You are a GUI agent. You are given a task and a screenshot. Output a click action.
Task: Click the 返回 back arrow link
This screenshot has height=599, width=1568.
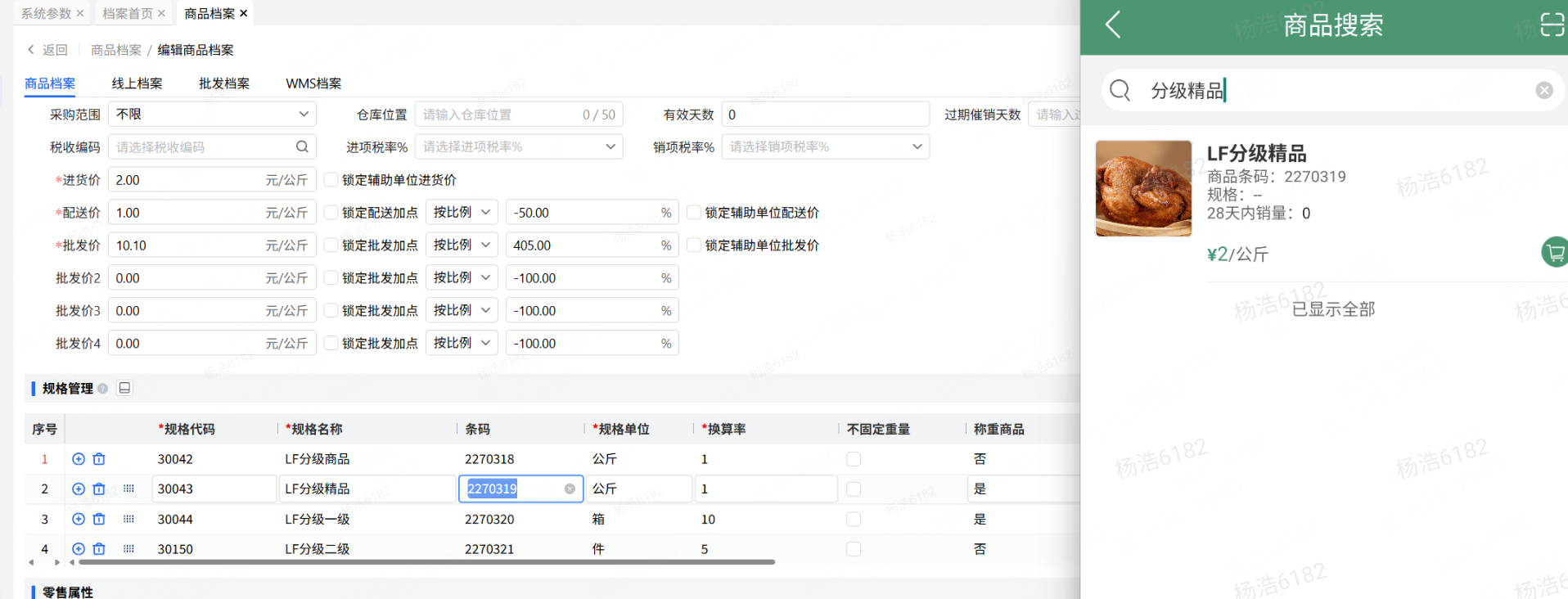pyautogui.click(x=47, y=50)
